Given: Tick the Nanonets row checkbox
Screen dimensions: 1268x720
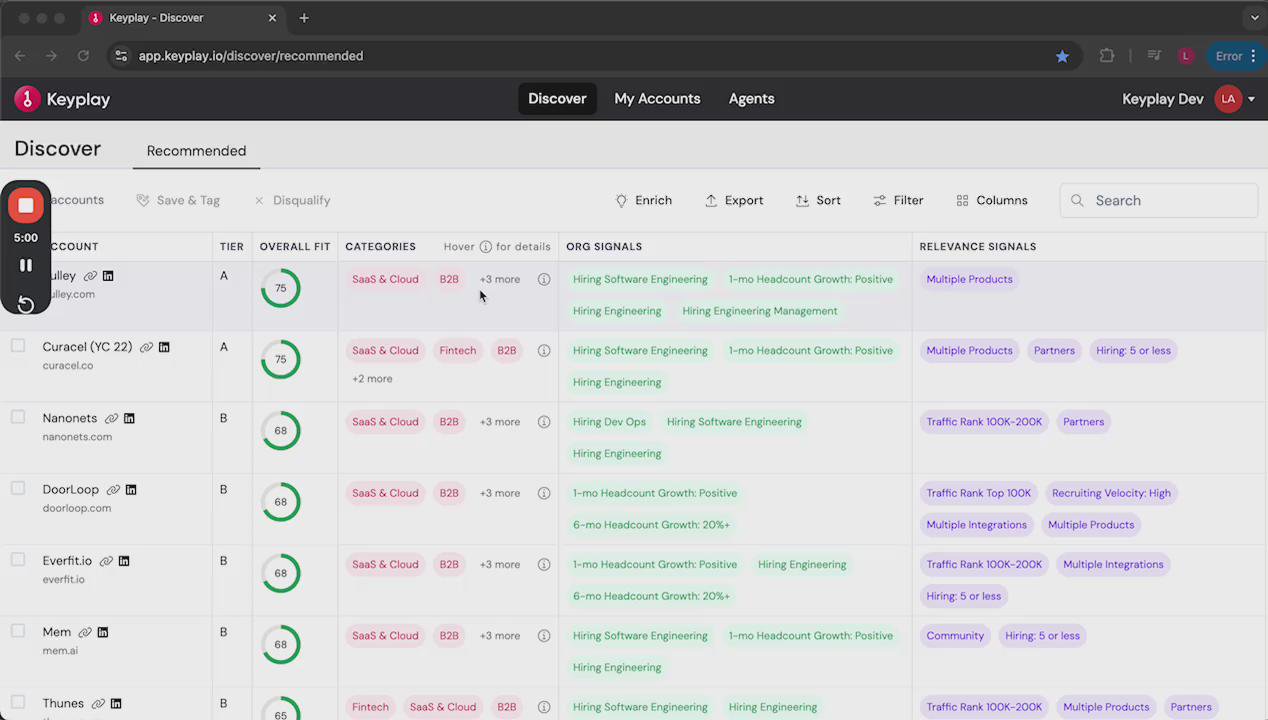Looking at the screenshot, I should [18, 417].
